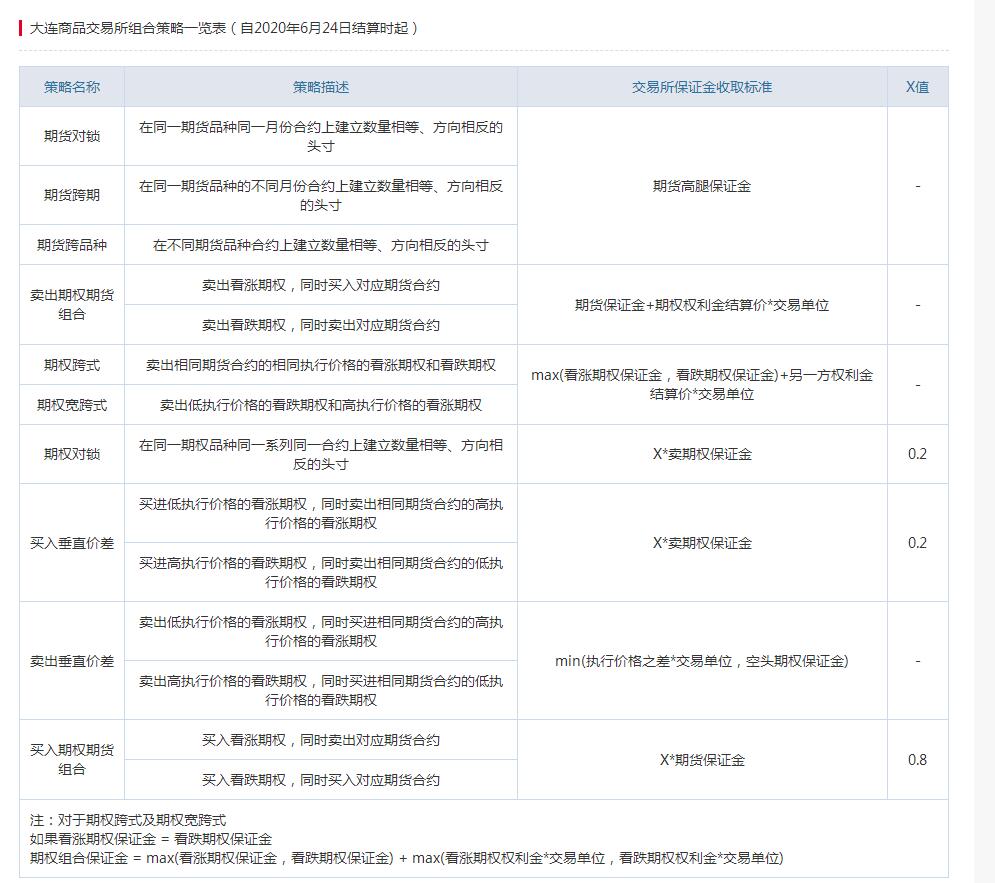The image size is (995, 883).
Task: Click note line 如果看涨期权保证金 = 看跌期权保证金
Action: tap(150, 839)
